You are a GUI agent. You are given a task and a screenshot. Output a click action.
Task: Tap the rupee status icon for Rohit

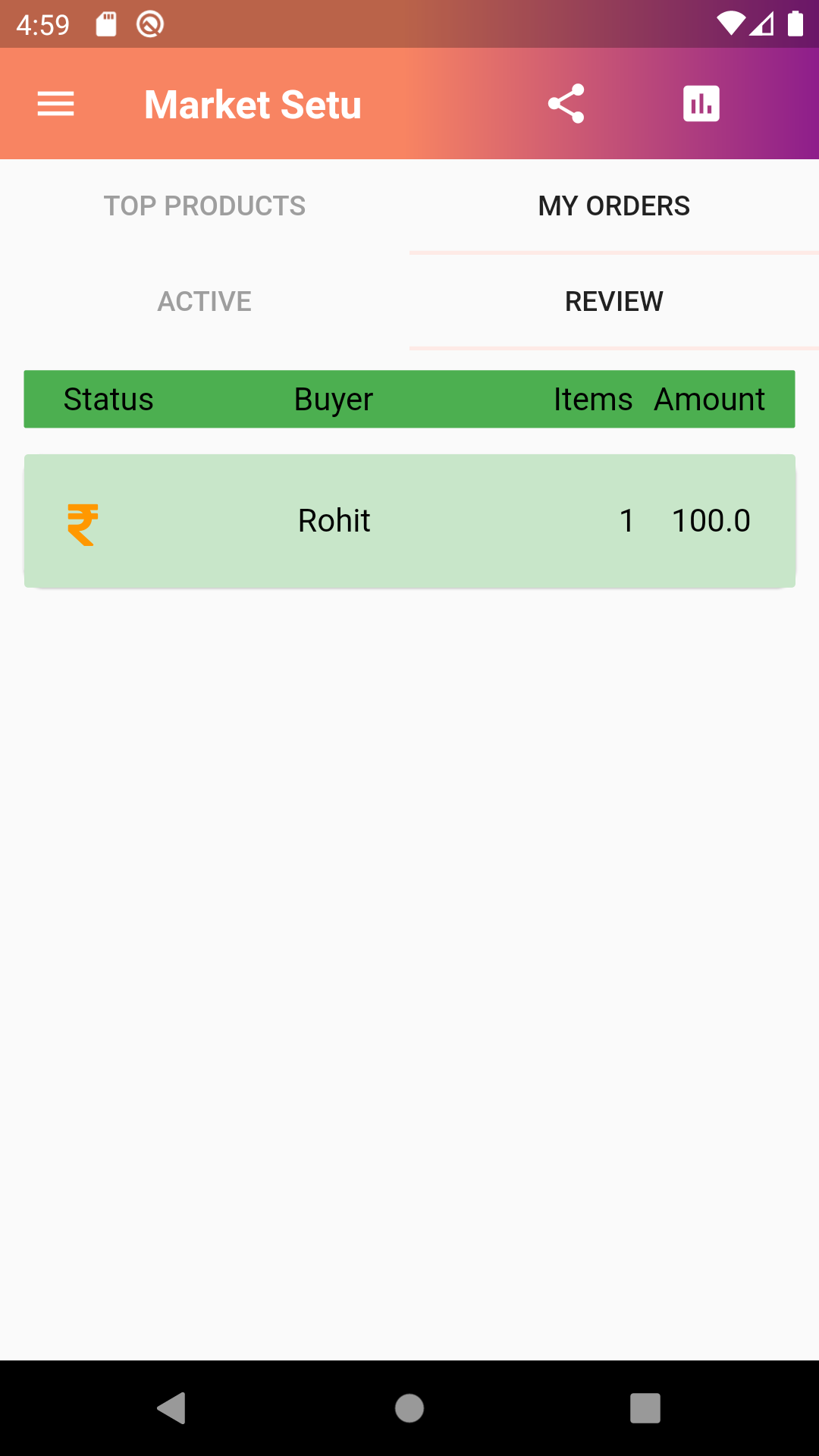coord(83,524)
